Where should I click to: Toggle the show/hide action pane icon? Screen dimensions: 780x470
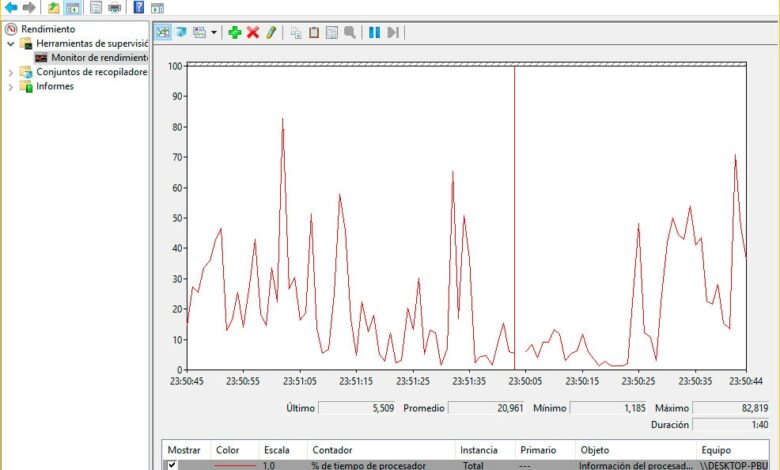coord(157,7)
